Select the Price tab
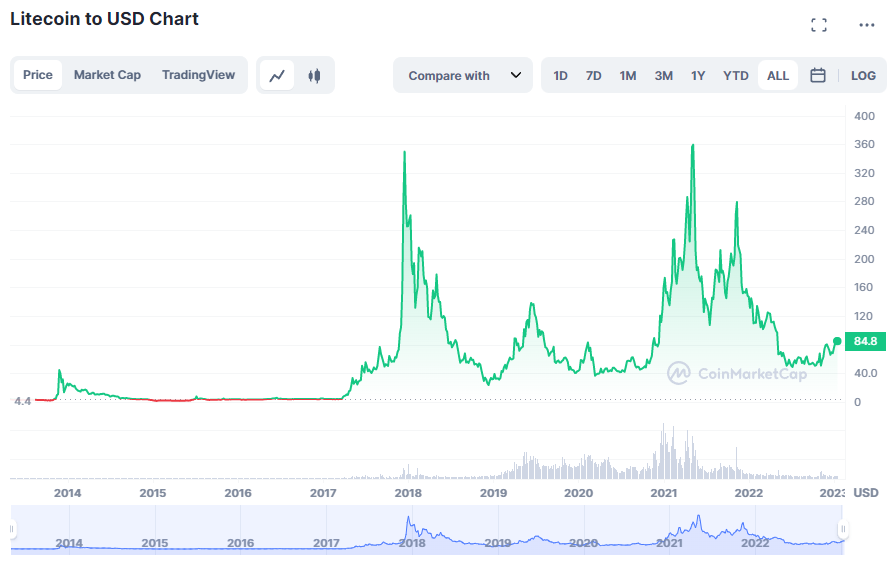The width and height of the screenshot is (893, 561). coord(38,75)
